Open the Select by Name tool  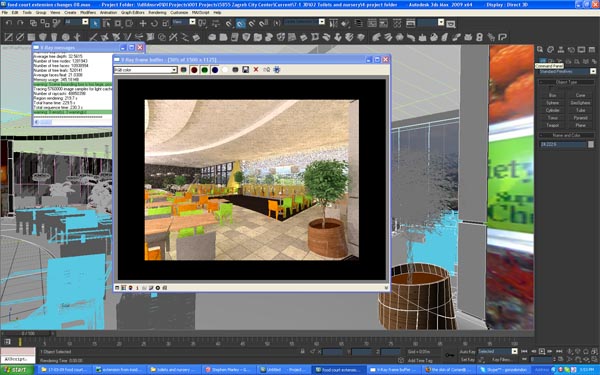[106, 24]
